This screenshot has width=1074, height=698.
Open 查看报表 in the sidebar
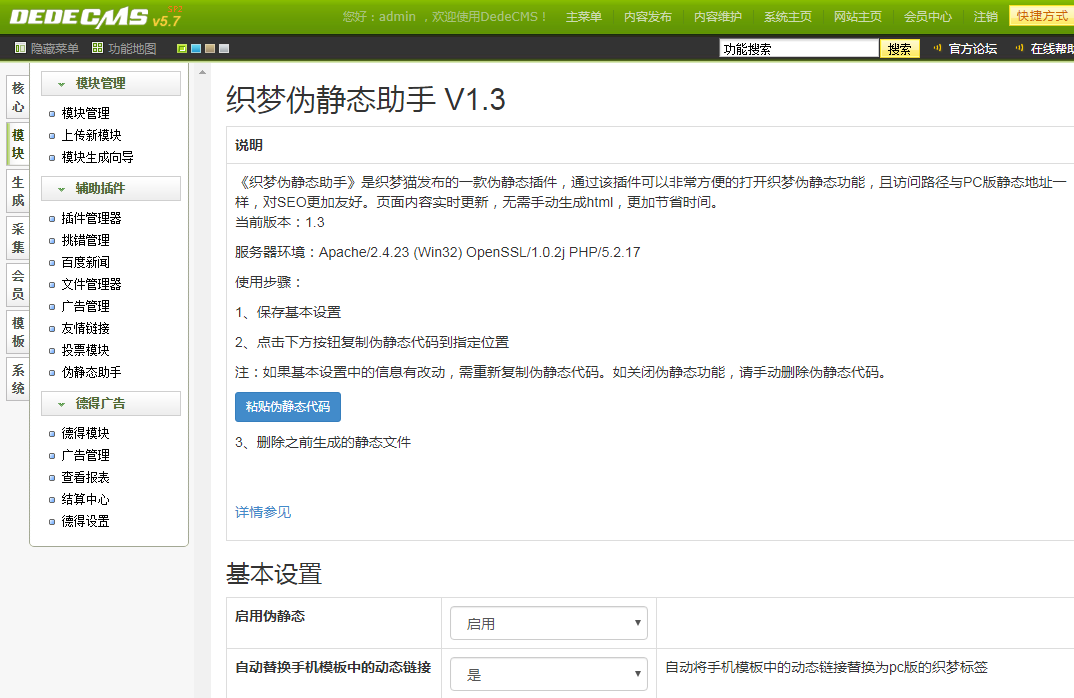(86, 477)
